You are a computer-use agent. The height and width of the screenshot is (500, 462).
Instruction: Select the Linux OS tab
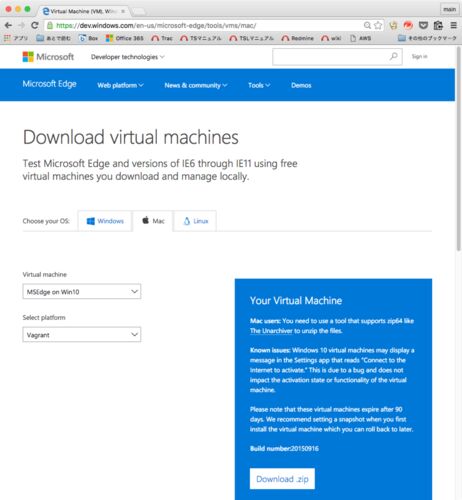tap(195, 221)
